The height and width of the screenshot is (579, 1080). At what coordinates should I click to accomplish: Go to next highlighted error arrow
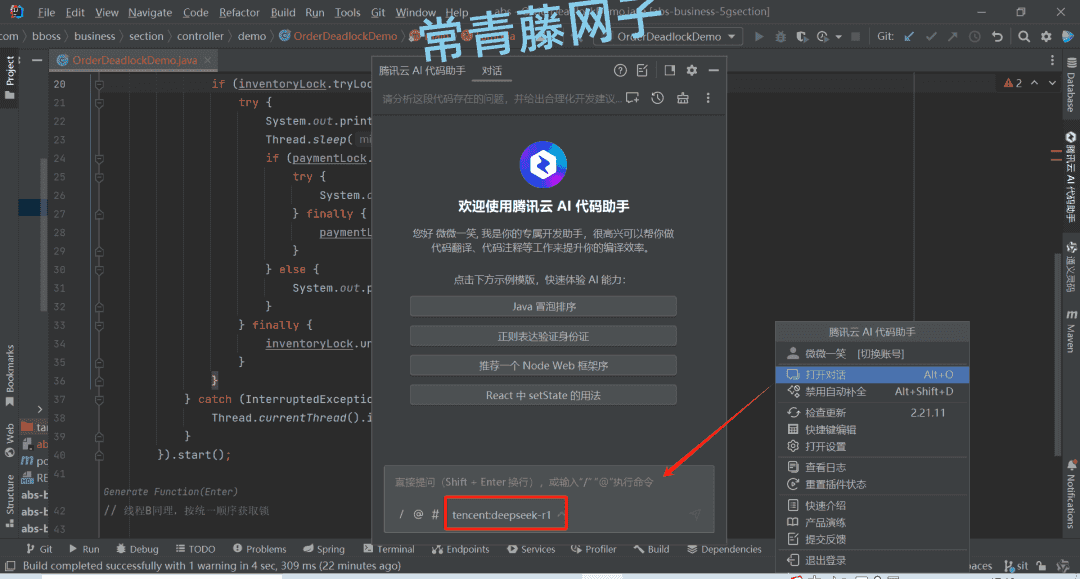click(1052, 83)
